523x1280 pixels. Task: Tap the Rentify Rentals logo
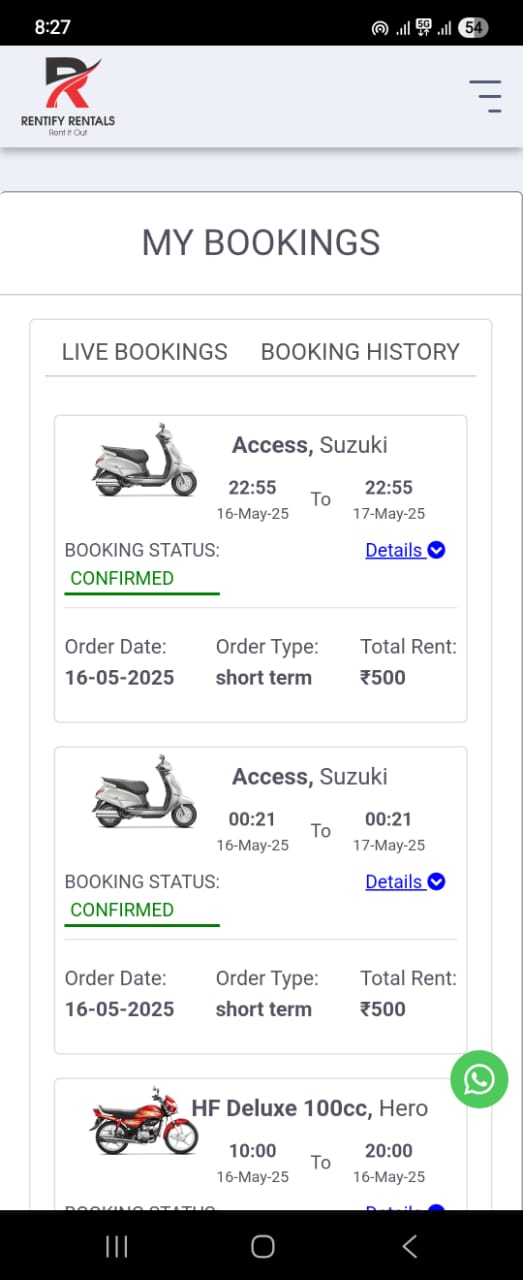click(68, 96)
